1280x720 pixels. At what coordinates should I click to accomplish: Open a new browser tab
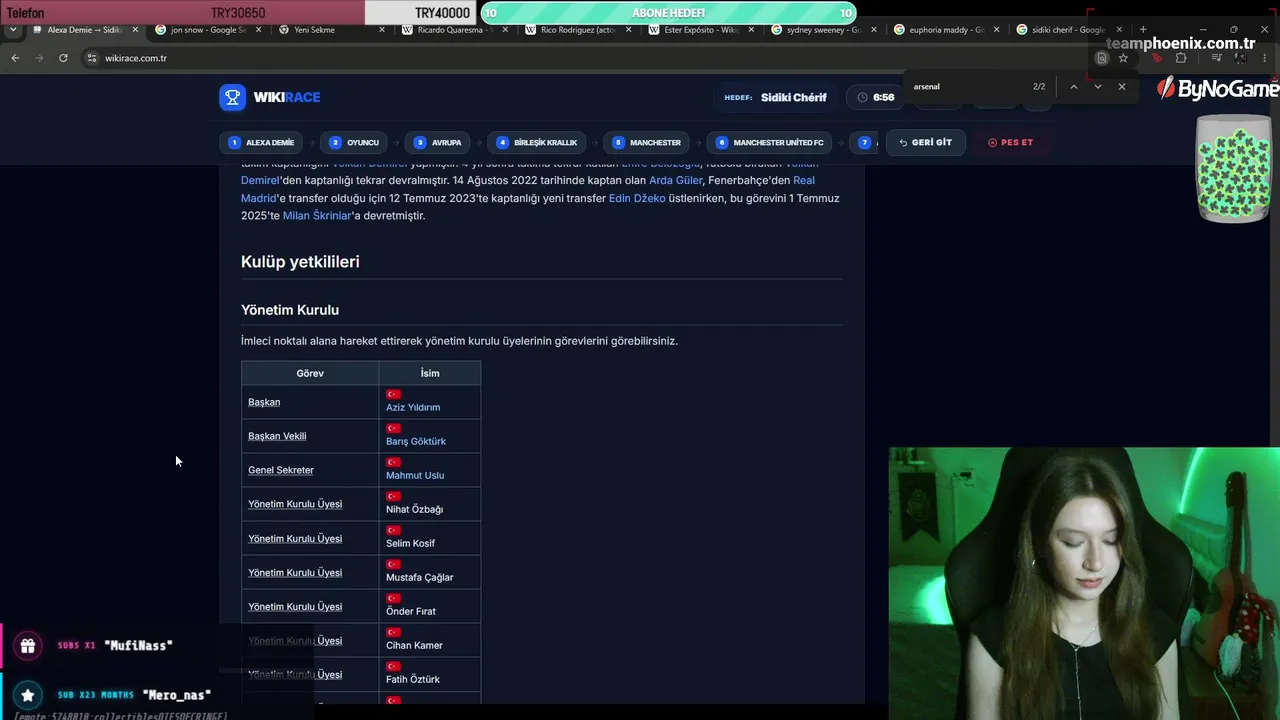(x=1143, y=30)
